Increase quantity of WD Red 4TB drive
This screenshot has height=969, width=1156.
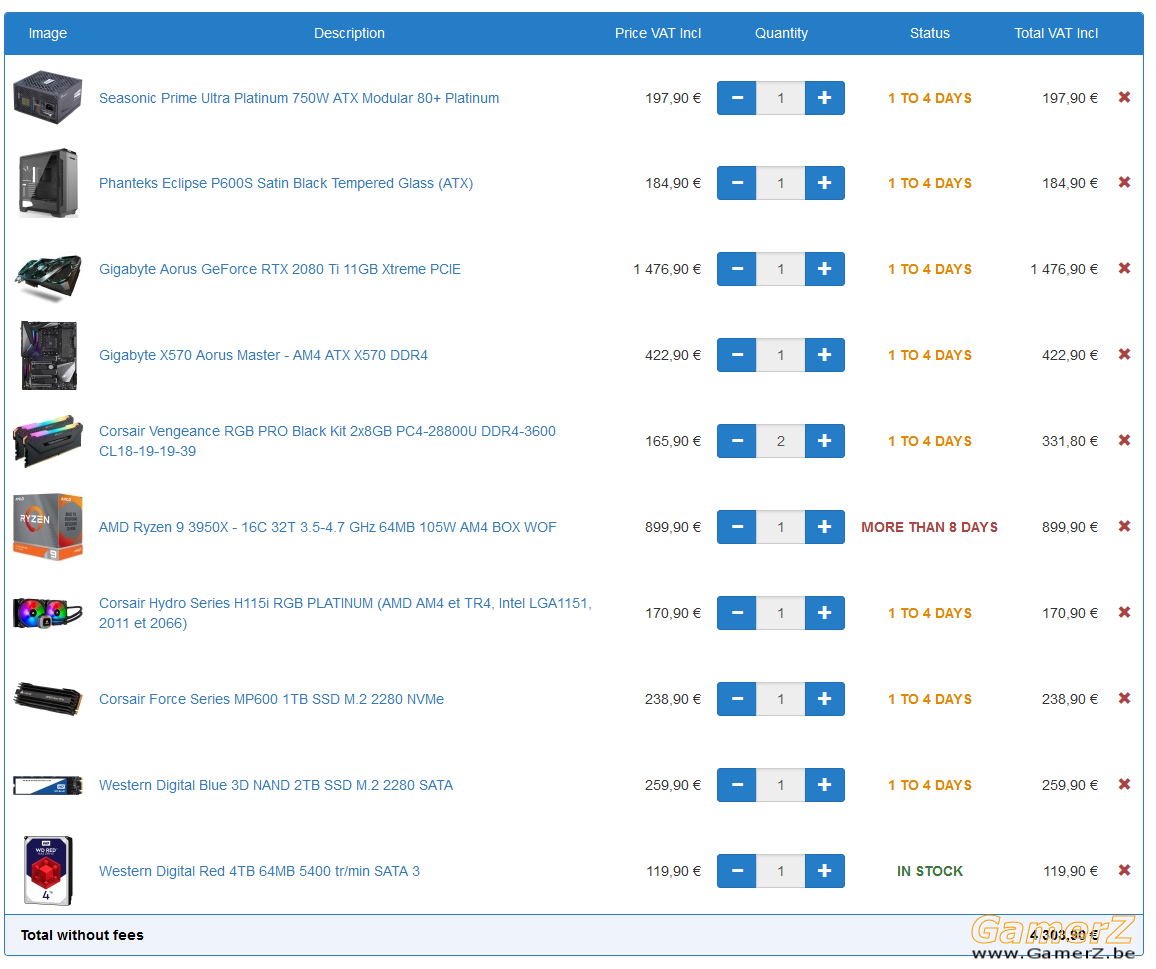tap(824, 871)
